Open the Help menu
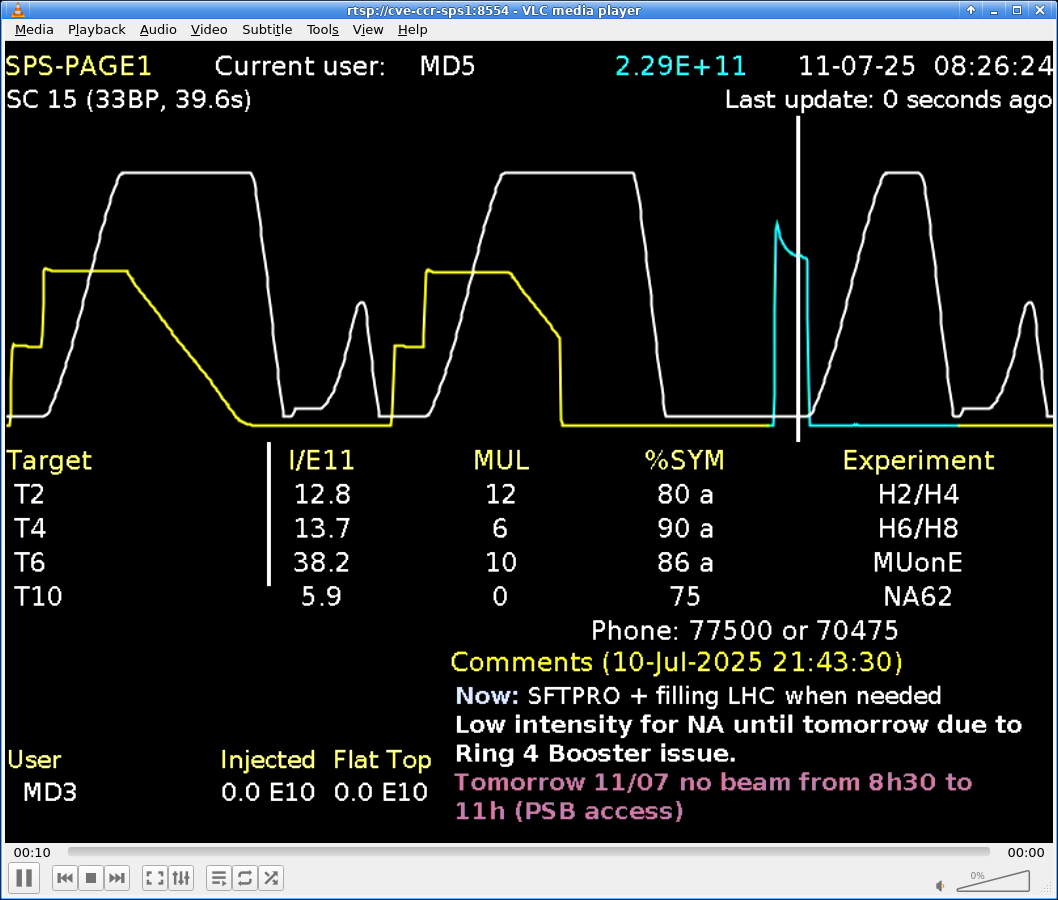The height and width of the screenshot is (900, 1058). (413, 30)
